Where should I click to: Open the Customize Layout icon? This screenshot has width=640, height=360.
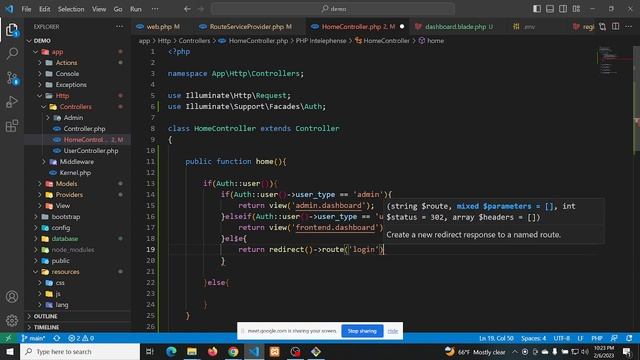click(576, 9)
